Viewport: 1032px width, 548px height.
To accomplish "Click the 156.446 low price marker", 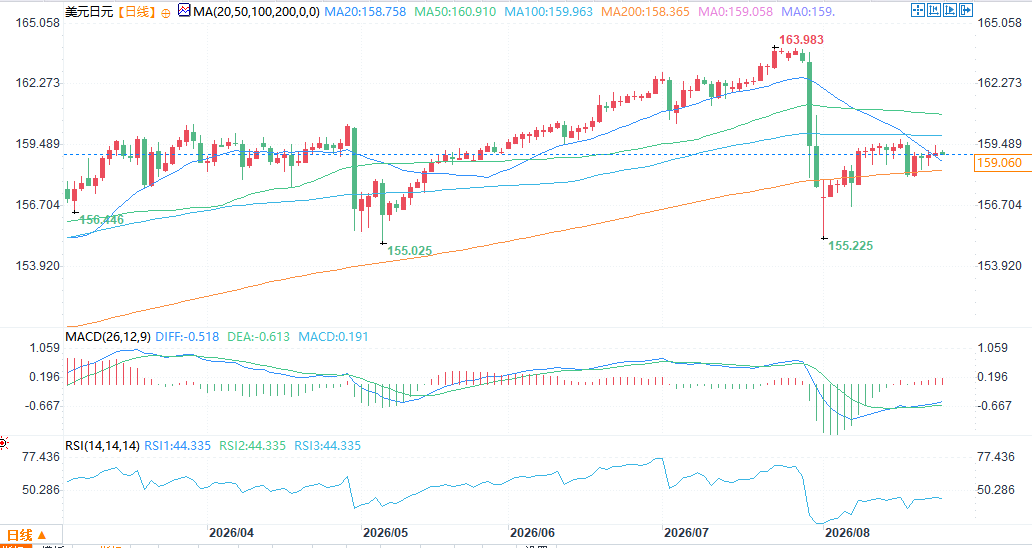I will point(101,220).
